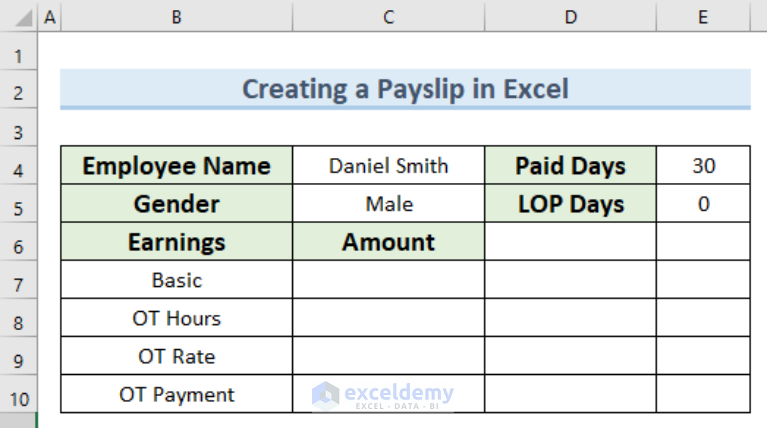
Task: Click the Employee Name cell
Action: (x=177, y=165)
